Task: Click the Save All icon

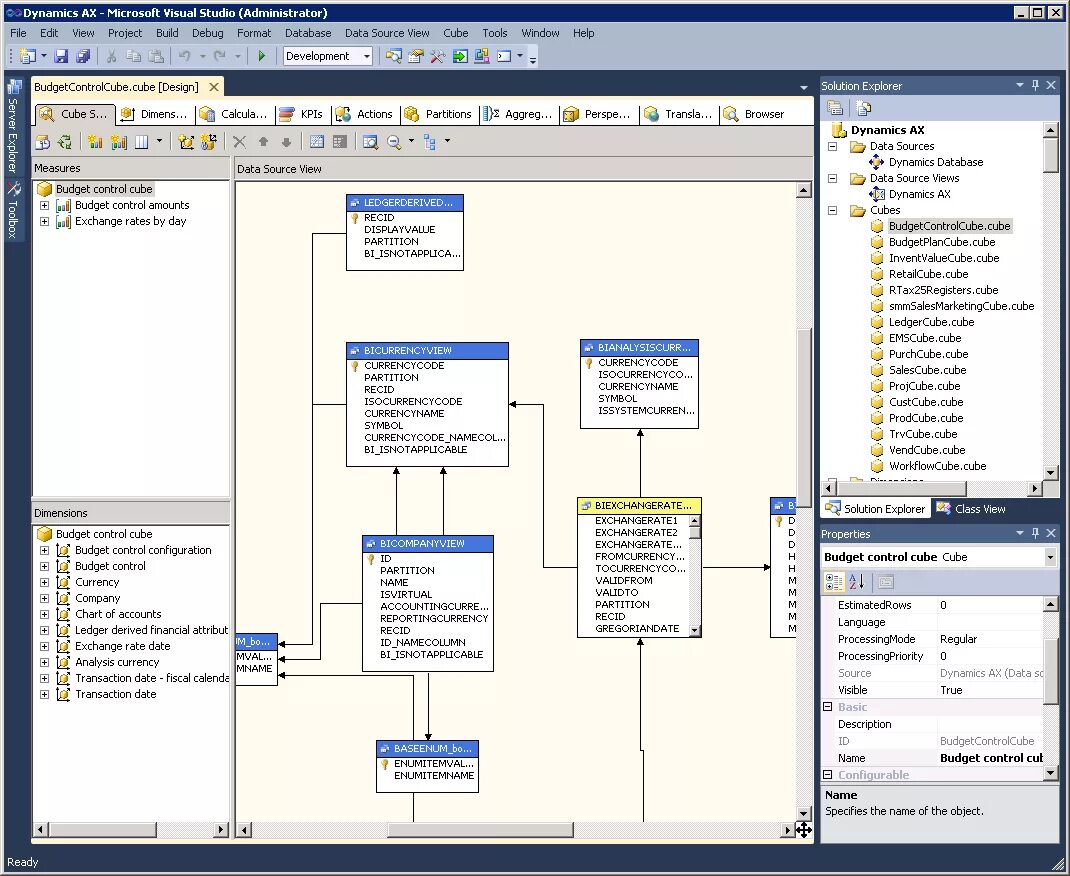Action: pyautogui.click(x=83, y=56)
